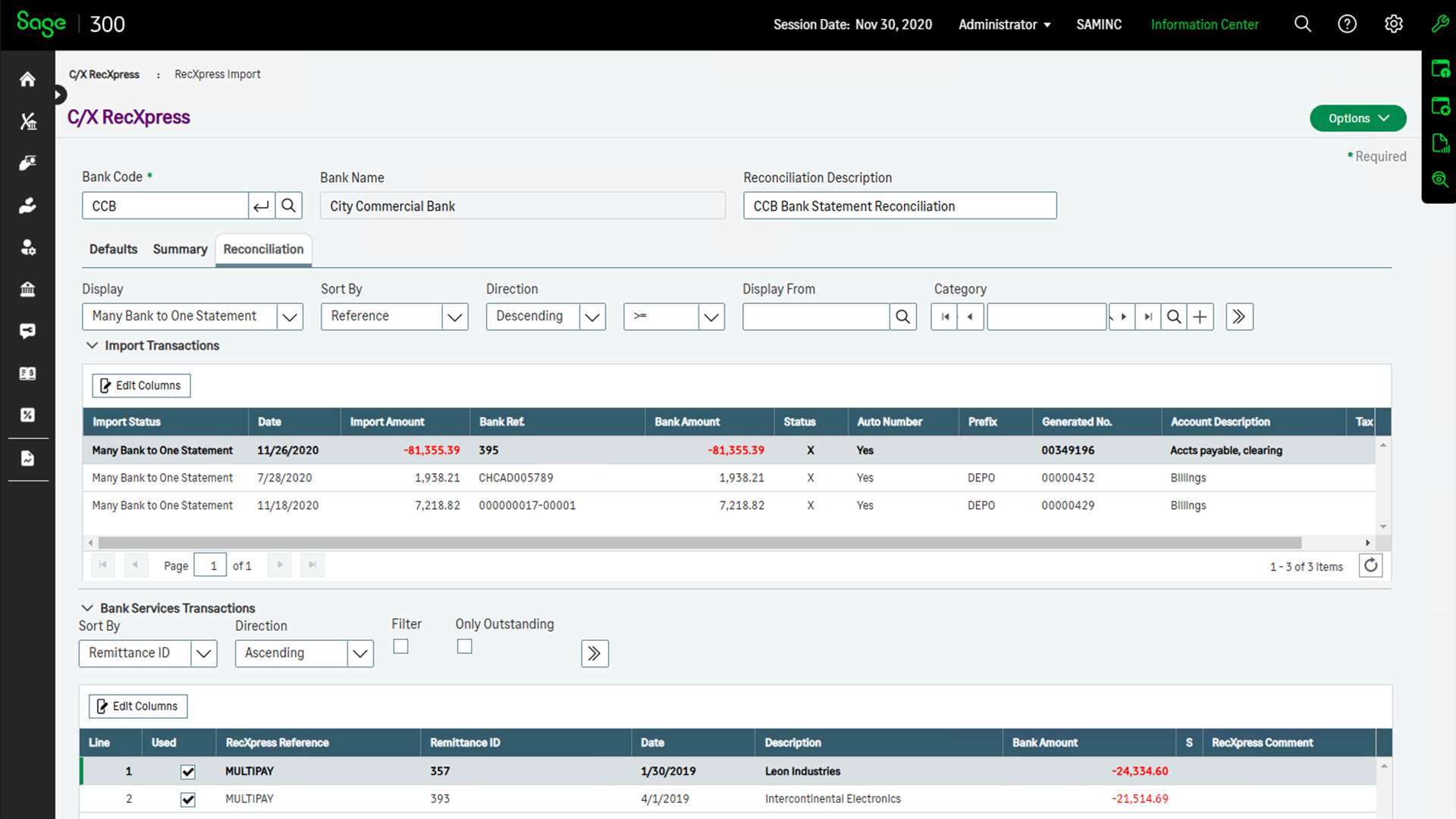Viewport: 1456px width, 819px height.
Task: Enable the Only Outstanding checkbox
Action: tap(464, 646)
